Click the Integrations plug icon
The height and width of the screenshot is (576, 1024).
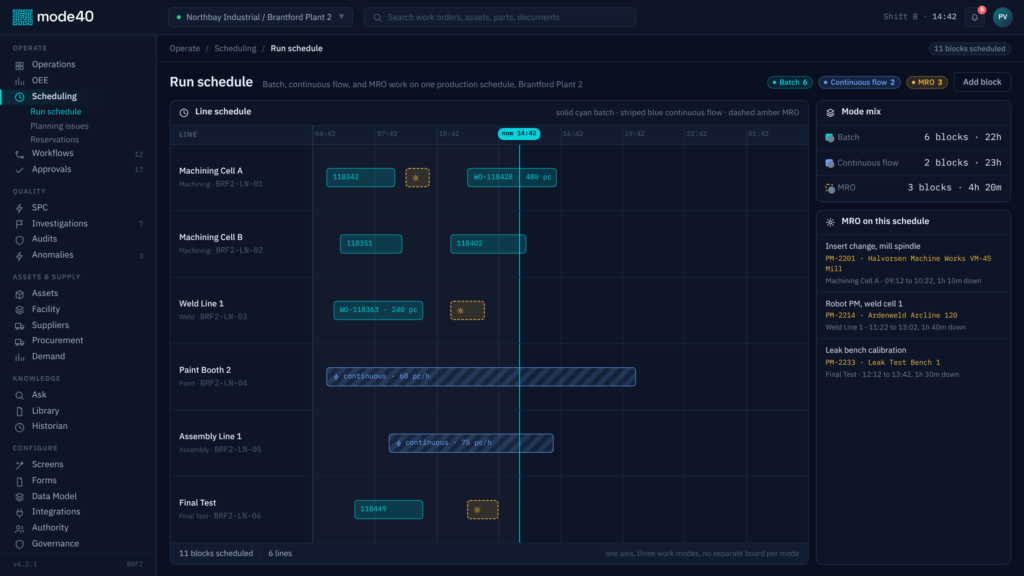[20, 513]
